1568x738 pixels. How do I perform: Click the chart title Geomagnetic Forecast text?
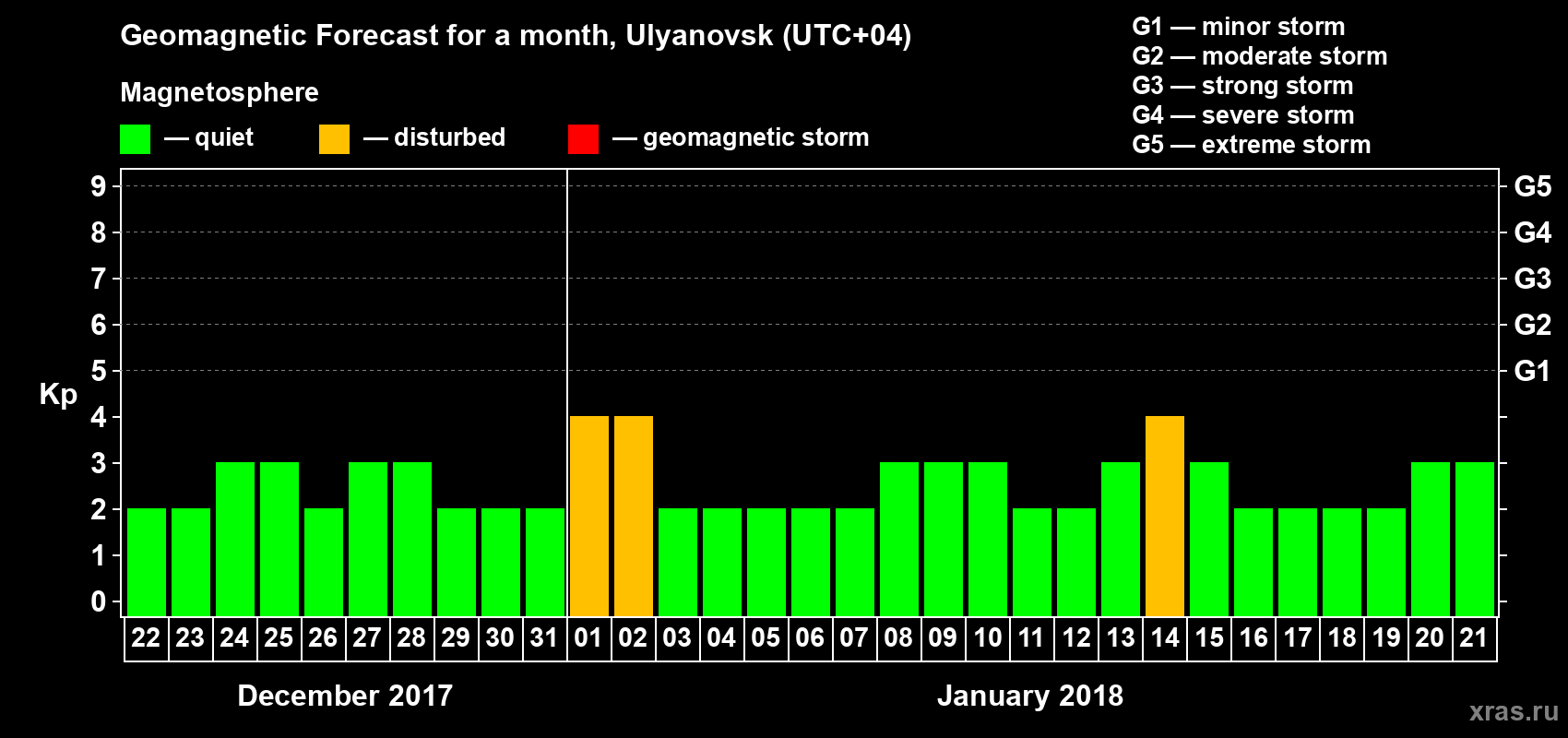point(516,36)
